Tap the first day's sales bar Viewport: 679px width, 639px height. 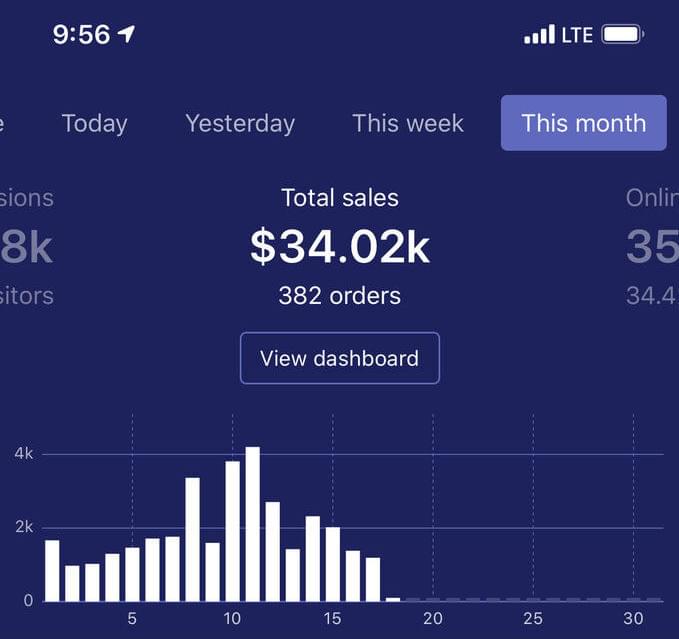tap(52, 571)
